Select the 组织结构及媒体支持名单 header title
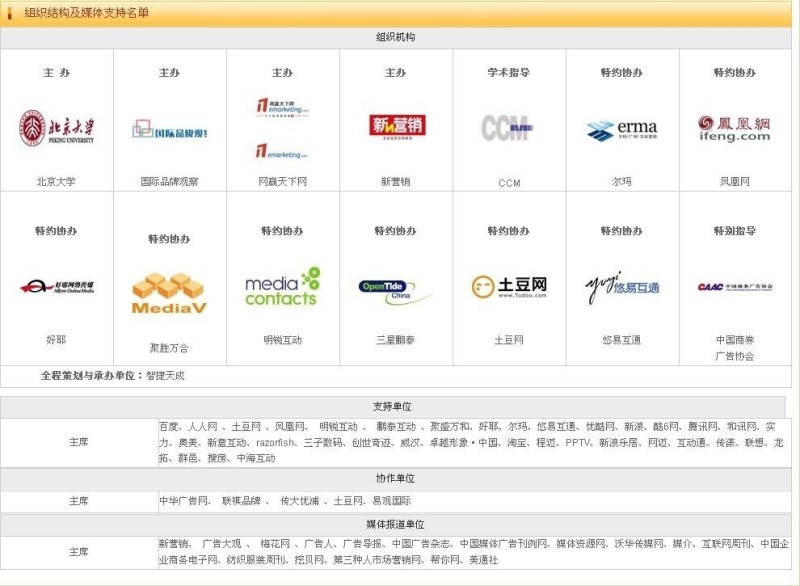The image size is (800, 586). 87,12
